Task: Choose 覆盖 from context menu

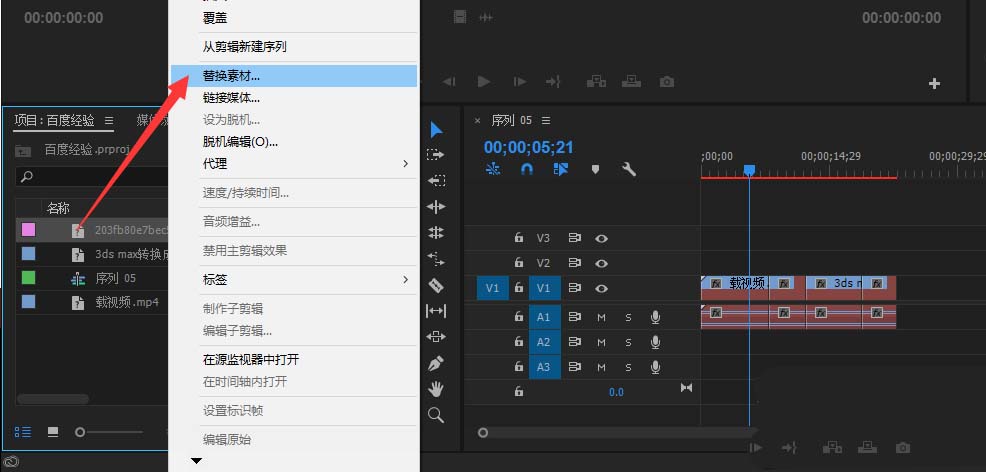Action: [x=294, y=18]
